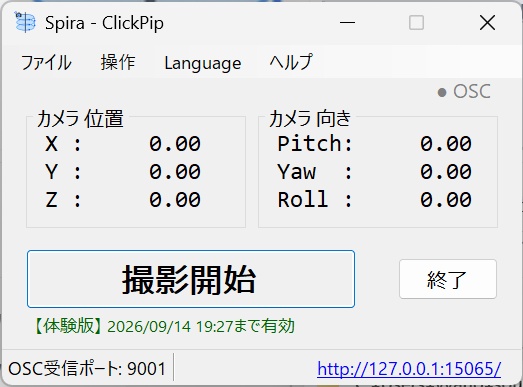This screenshot has width=523, height=387.
Task: Open the ヘルプ menu
Action: coord(291,63)
